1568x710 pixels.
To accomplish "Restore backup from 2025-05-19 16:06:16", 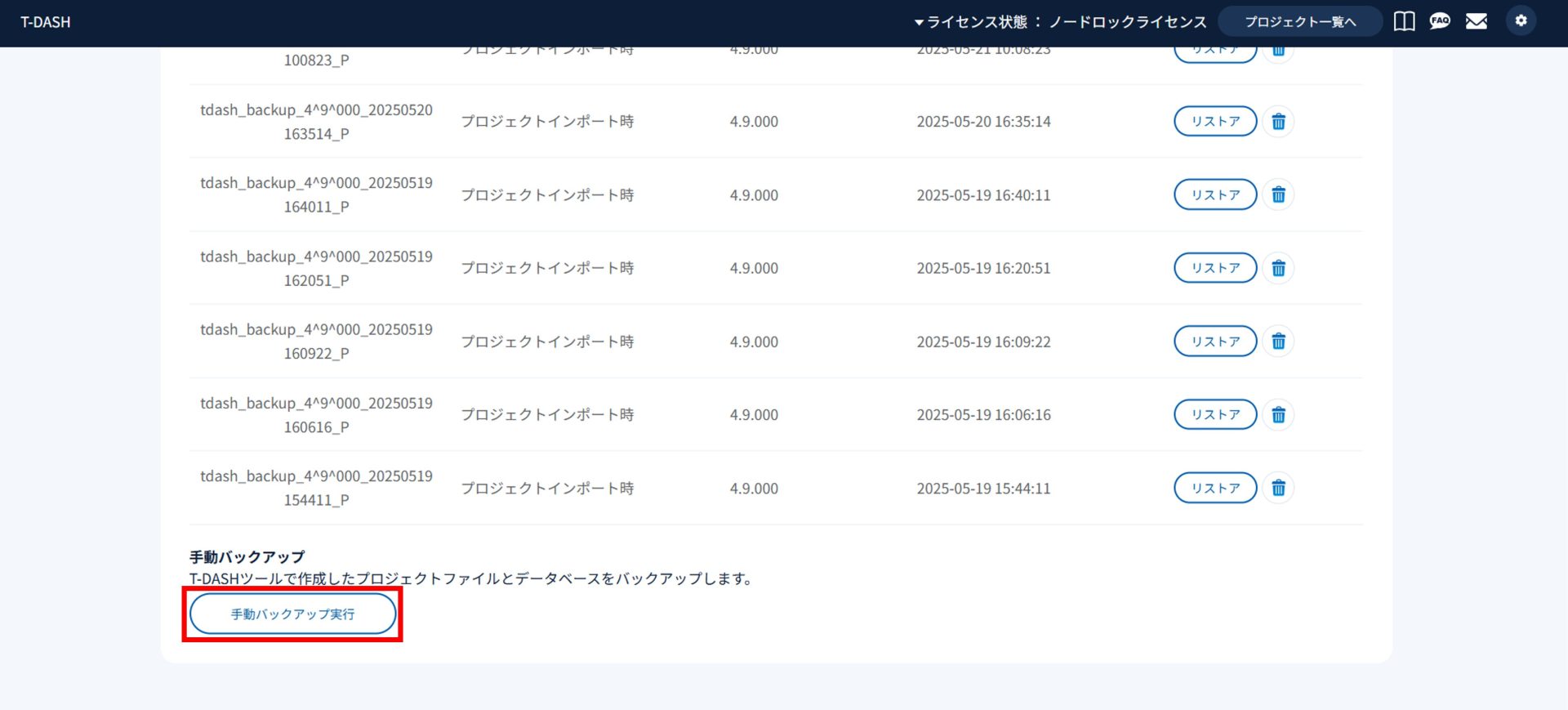I will click(x=1214, y=415).
